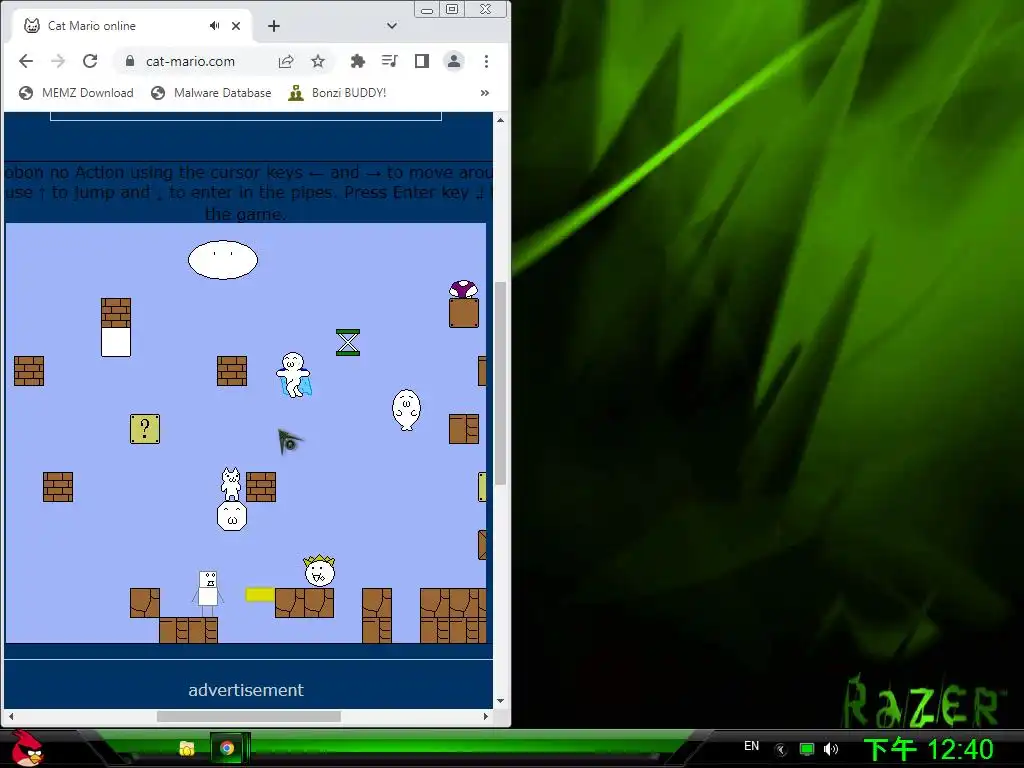Open the media control icon in the toolbar
The height and width of the screenshot is (768, 1024).
pos(389,61)
